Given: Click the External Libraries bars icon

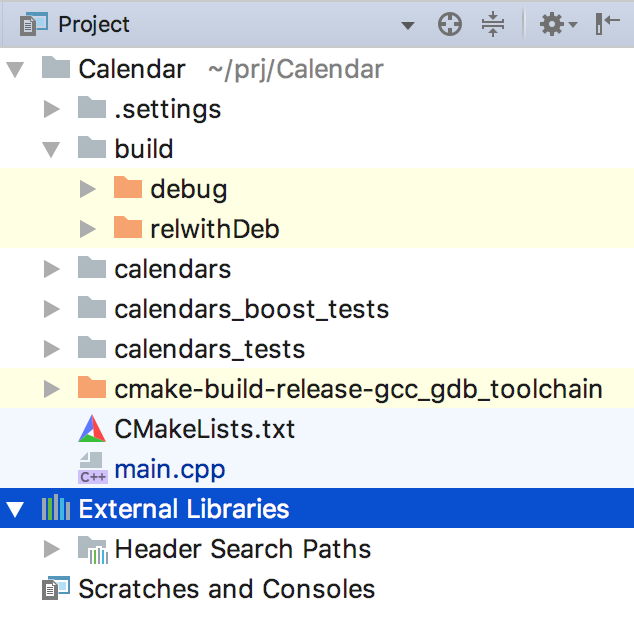Looking at the screenshot, I should pyautogui.click(x=56, y=508).
